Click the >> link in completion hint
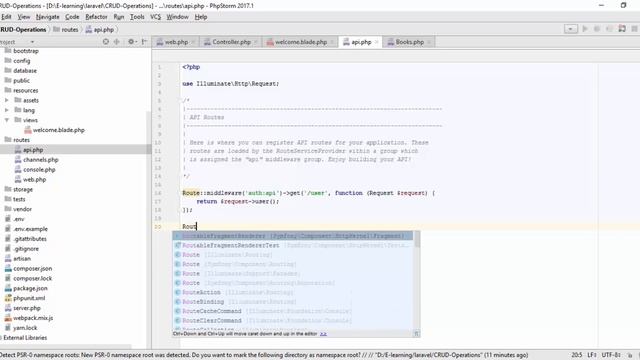Screen dimensions: 640x360 [x=323, y=334]
